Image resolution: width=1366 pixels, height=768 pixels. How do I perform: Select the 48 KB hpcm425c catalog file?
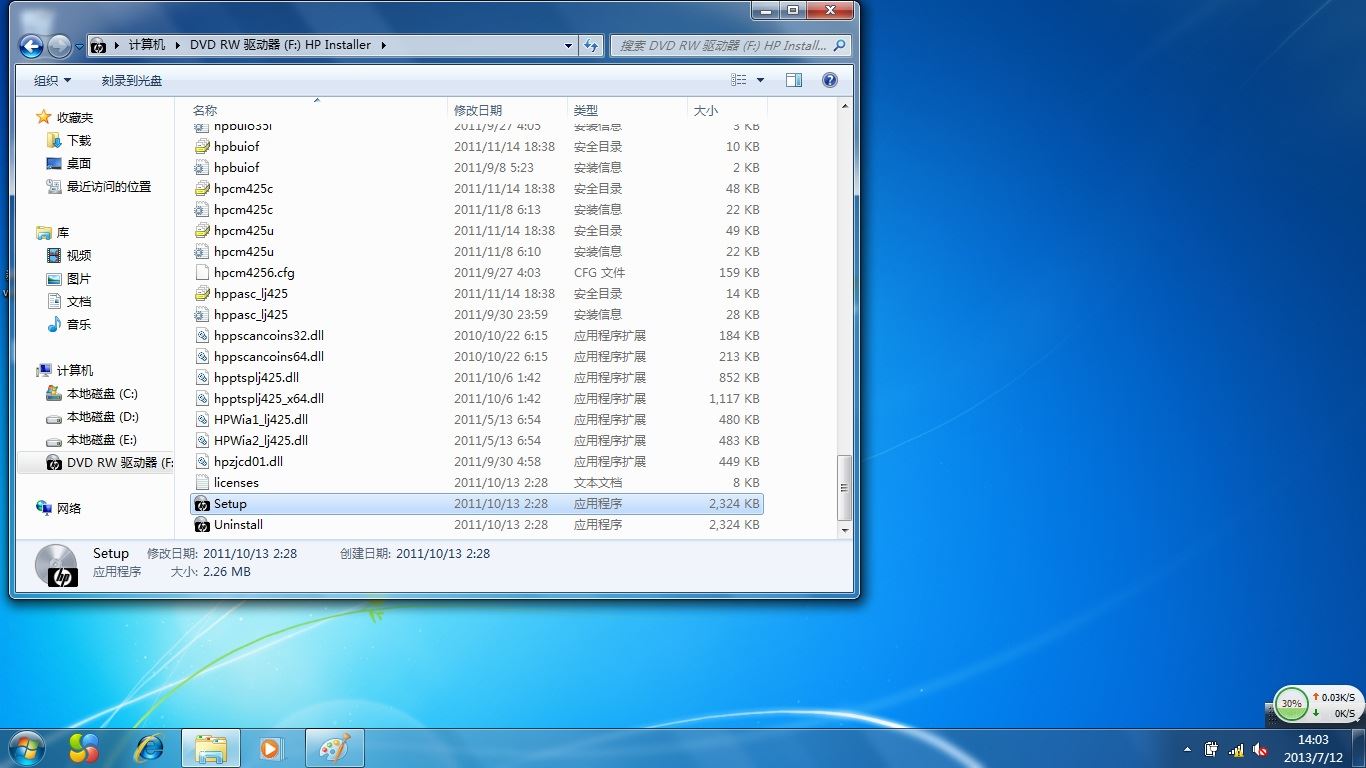click(x=476, y=189)
